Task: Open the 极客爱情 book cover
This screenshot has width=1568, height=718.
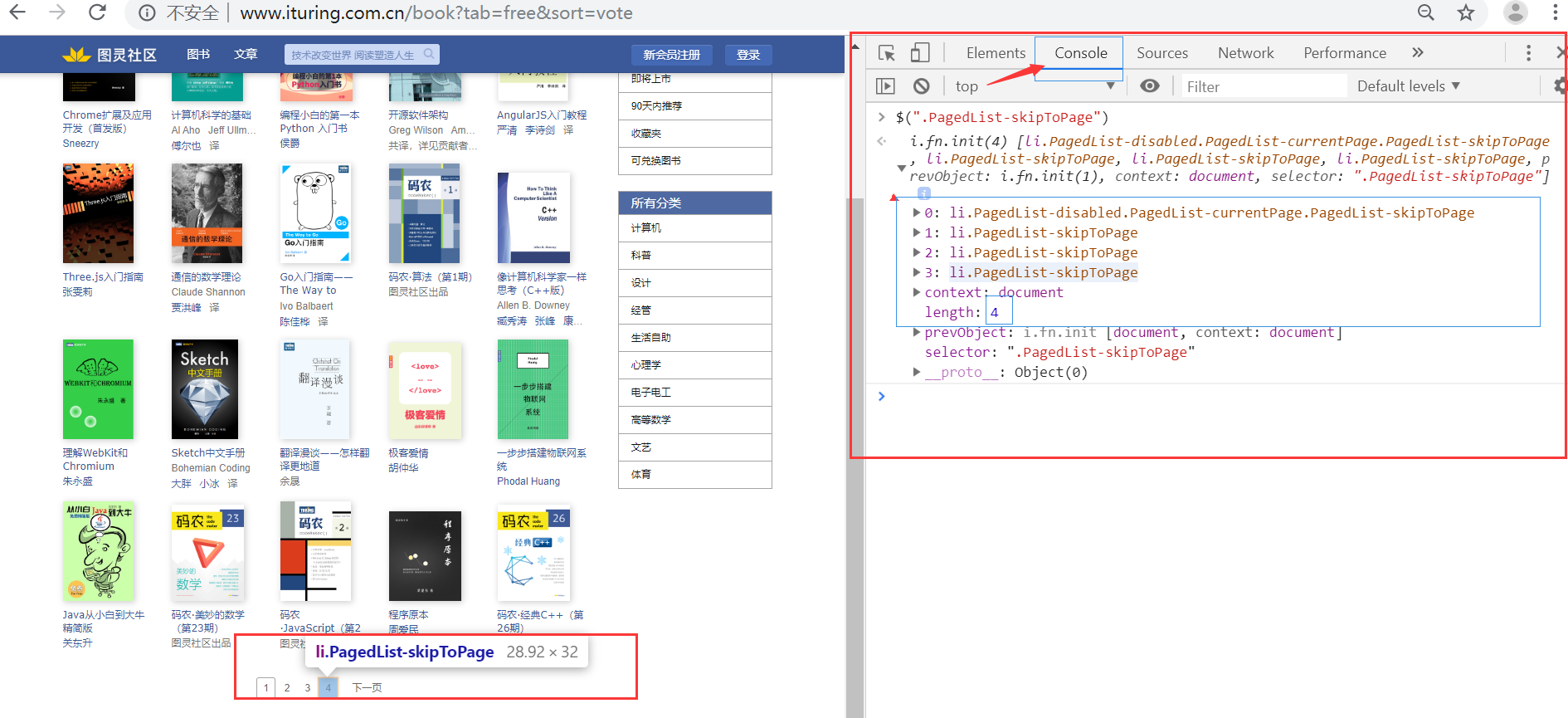Action: coord(425,389)
